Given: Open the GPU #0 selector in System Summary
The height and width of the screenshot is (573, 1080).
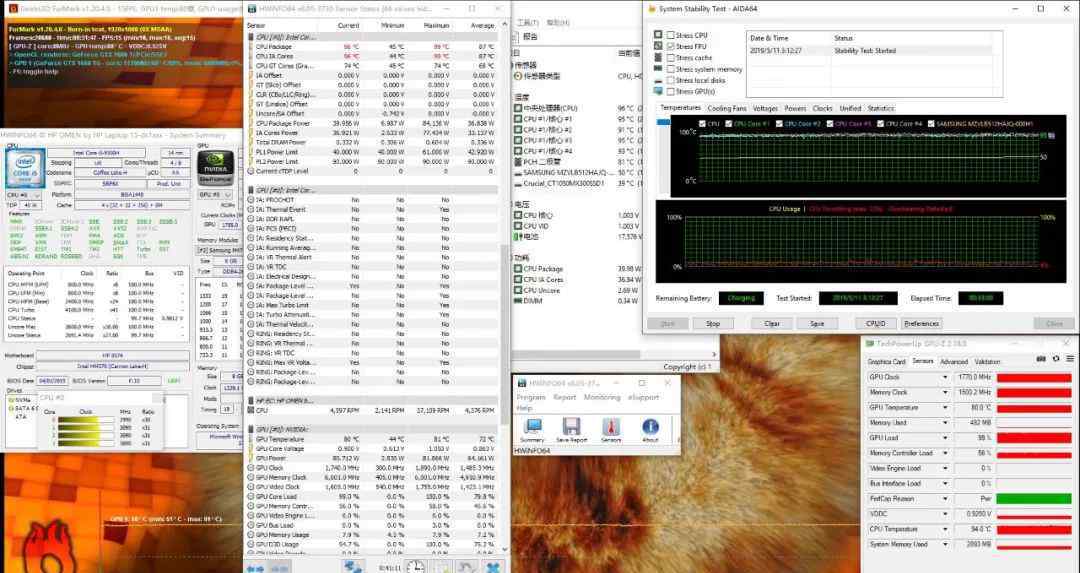Looking at the screenshot, I should tap(214, 195).
